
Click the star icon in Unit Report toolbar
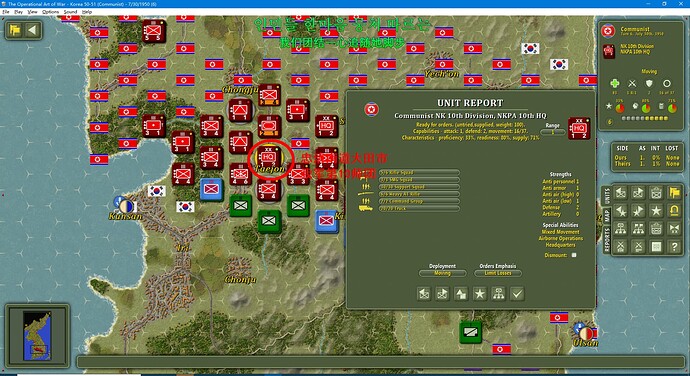coord(480,294)
